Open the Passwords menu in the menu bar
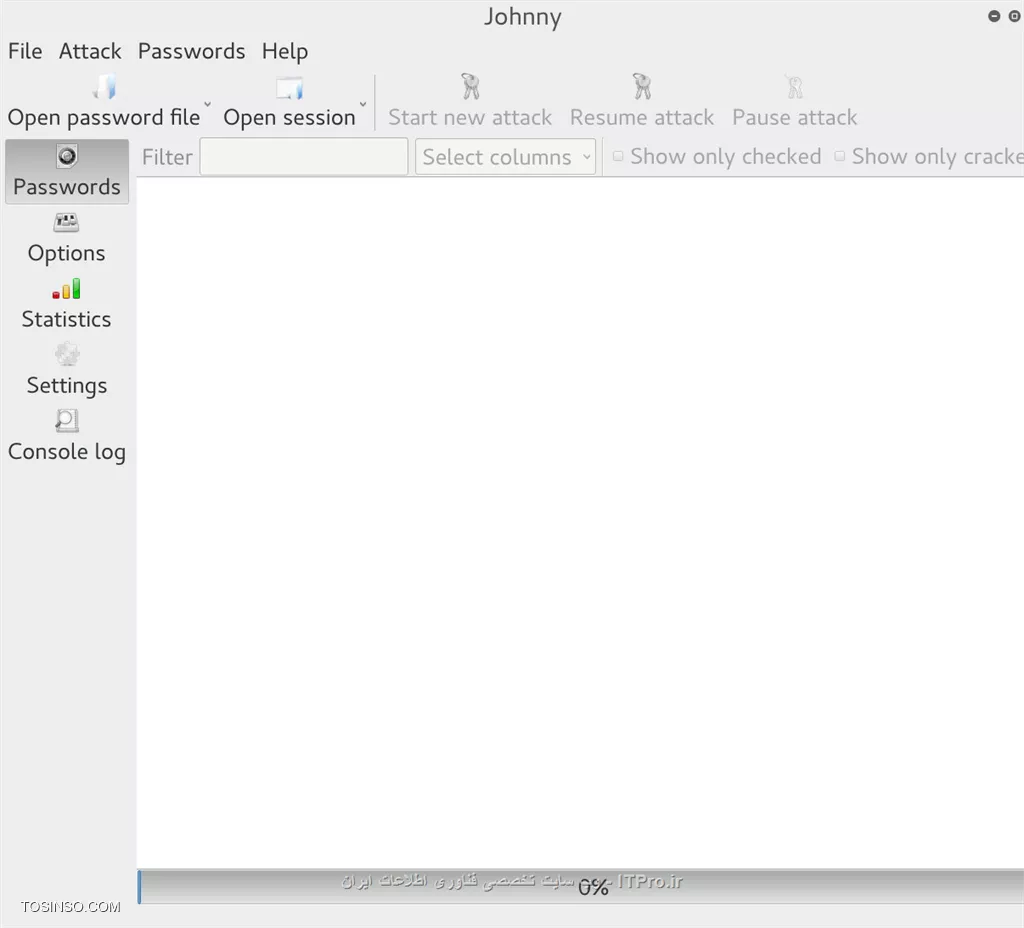 click(x=191, y=51)
